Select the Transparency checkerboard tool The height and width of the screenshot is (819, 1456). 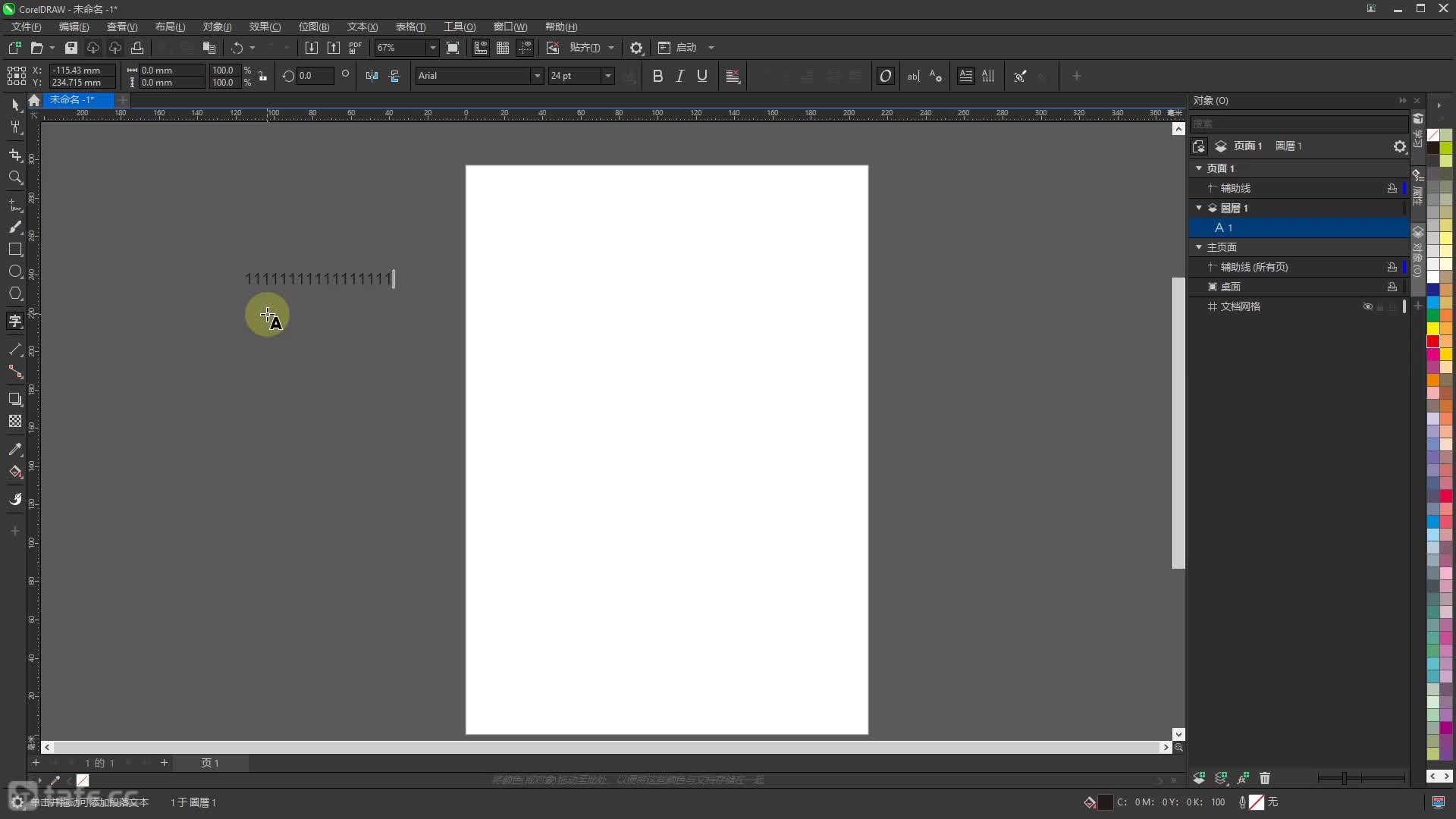point(15,422)
